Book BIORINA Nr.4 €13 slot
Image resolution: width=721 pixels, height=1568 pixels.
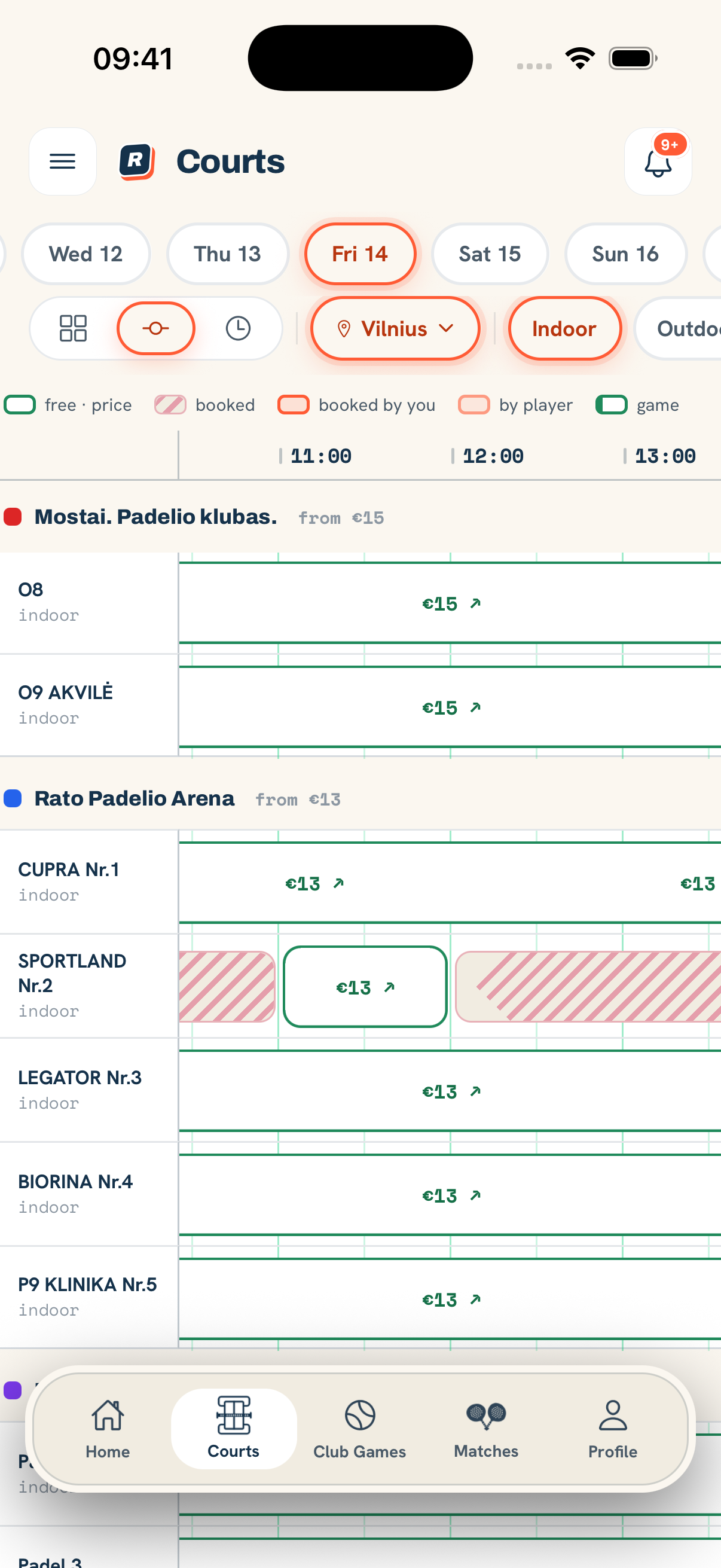[450, 1195]
